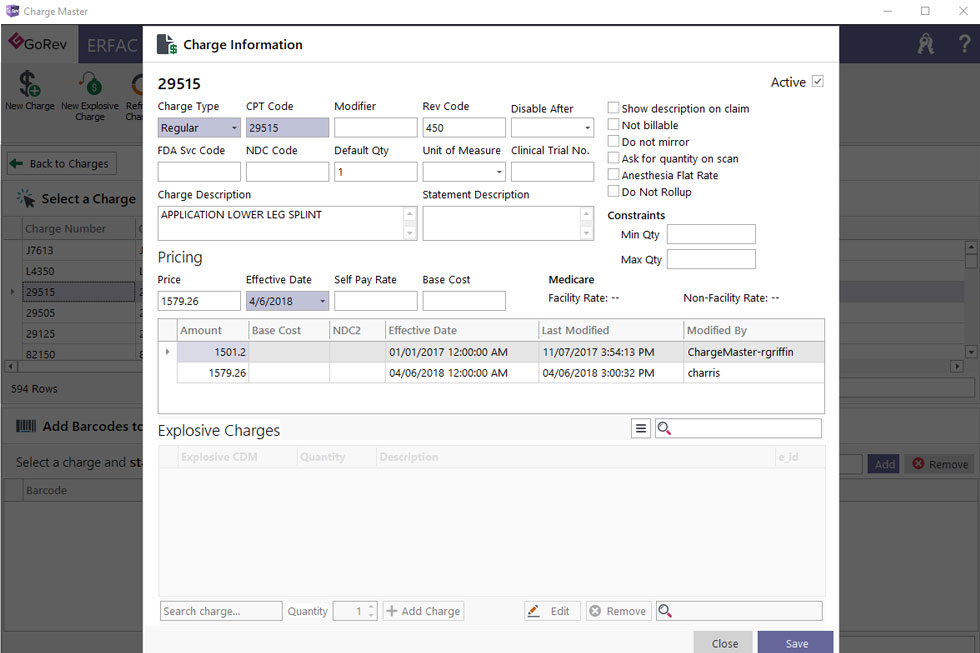Click the Search charge input box
980x653 pixels.
point(221,611)
